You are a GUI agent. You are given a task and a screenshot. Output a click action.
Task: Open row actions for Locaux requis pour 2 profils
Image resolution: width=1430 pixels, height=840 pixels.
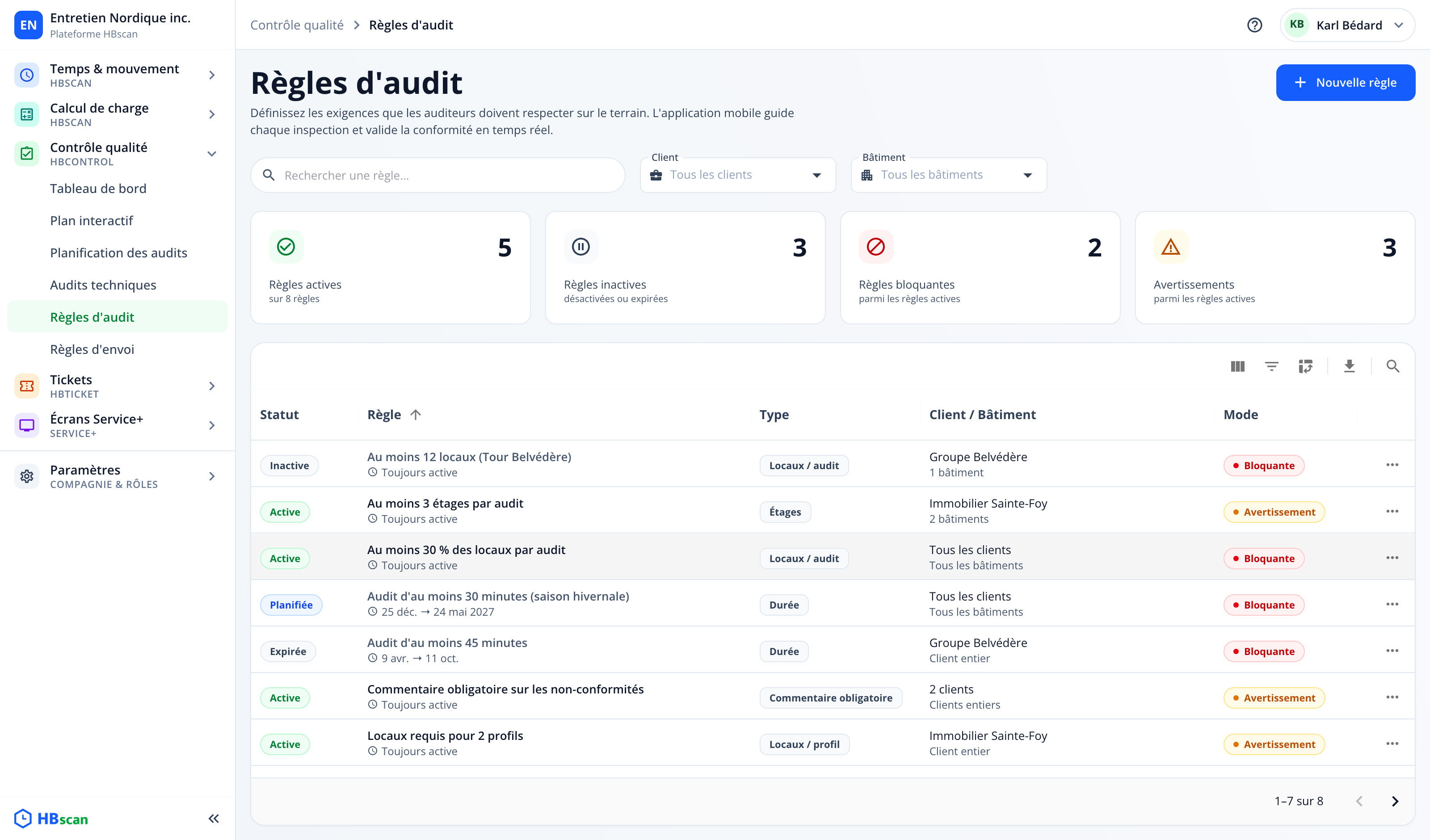pyautogui.click(x=1392, y=744)
